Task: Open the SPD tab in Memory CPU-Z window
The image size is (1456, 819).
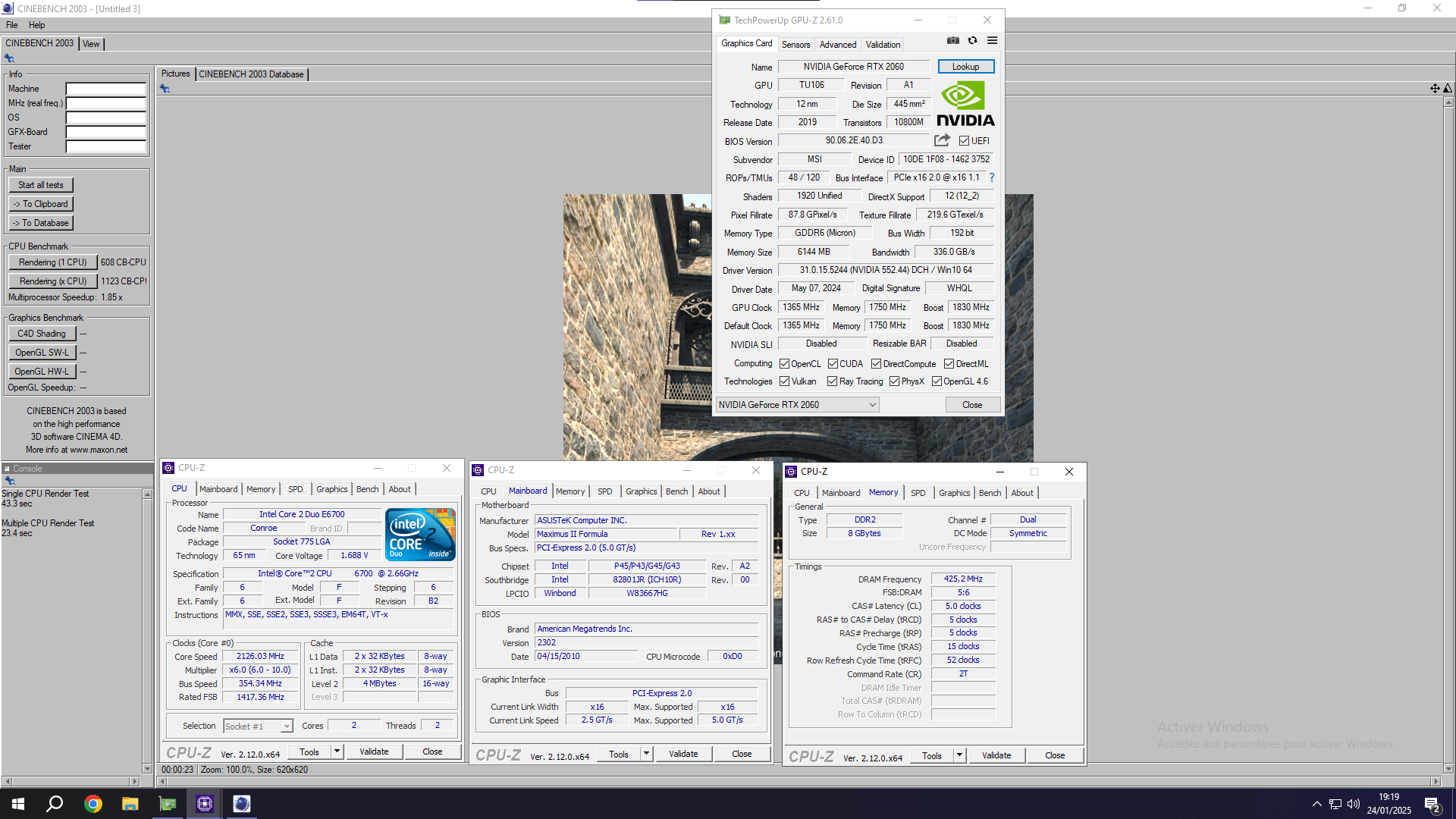Action: coord(918,493)
